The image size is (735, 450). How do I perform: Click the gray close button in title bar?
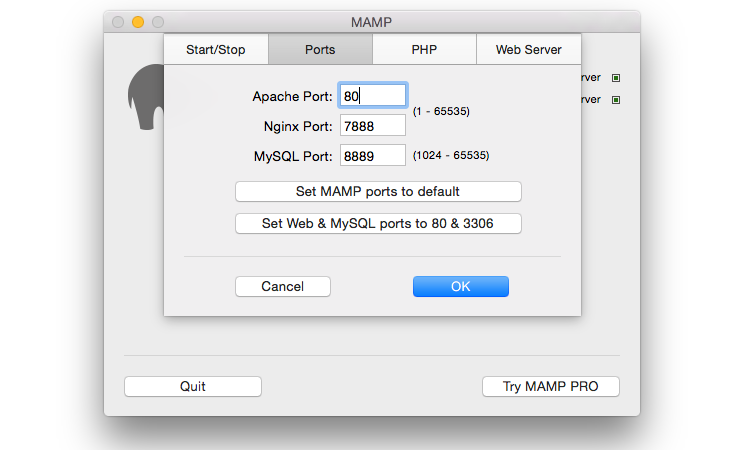point(119,22)
